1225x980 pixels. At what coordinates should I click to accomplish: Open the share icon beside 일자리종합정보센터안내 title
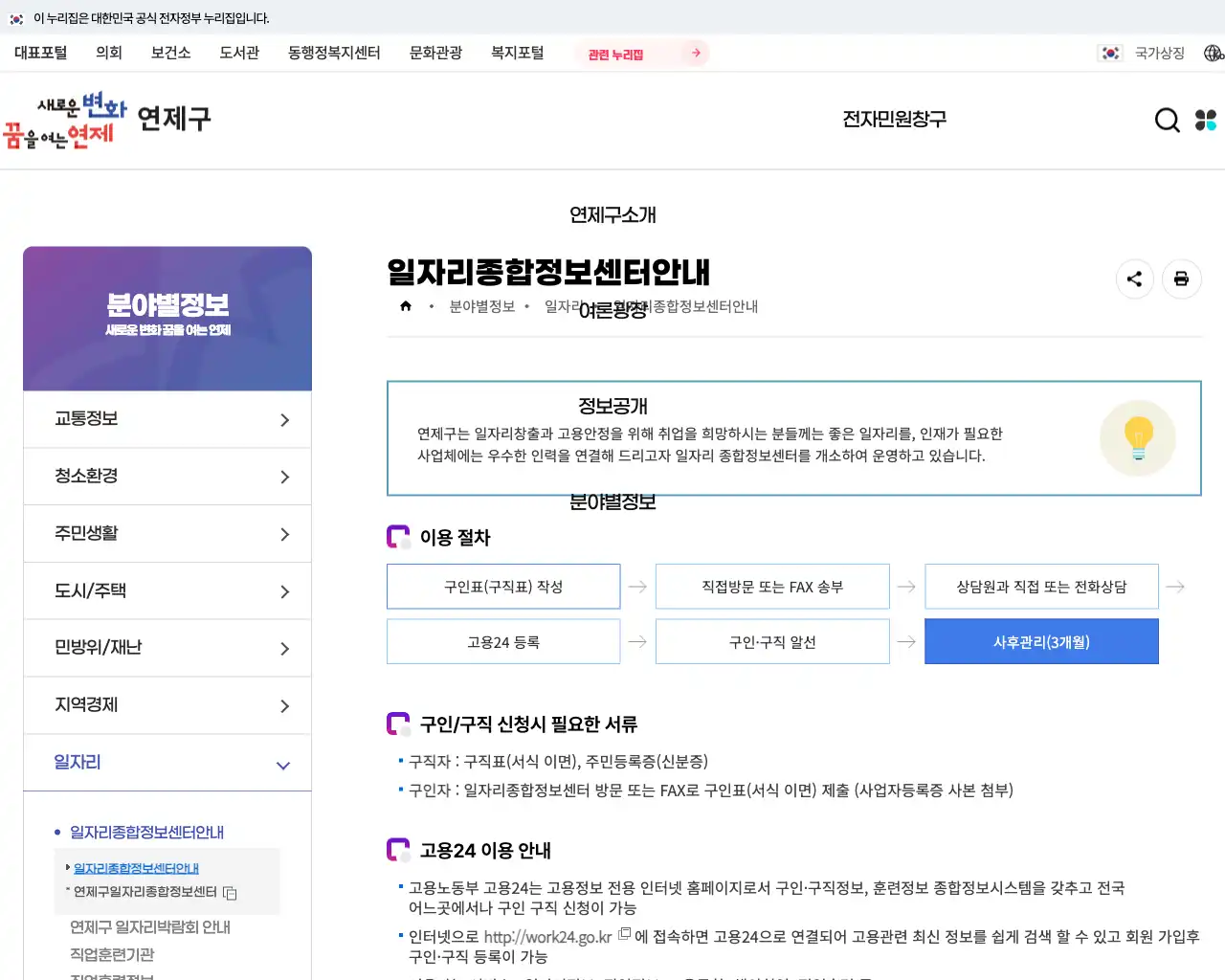coord(1135,278)
